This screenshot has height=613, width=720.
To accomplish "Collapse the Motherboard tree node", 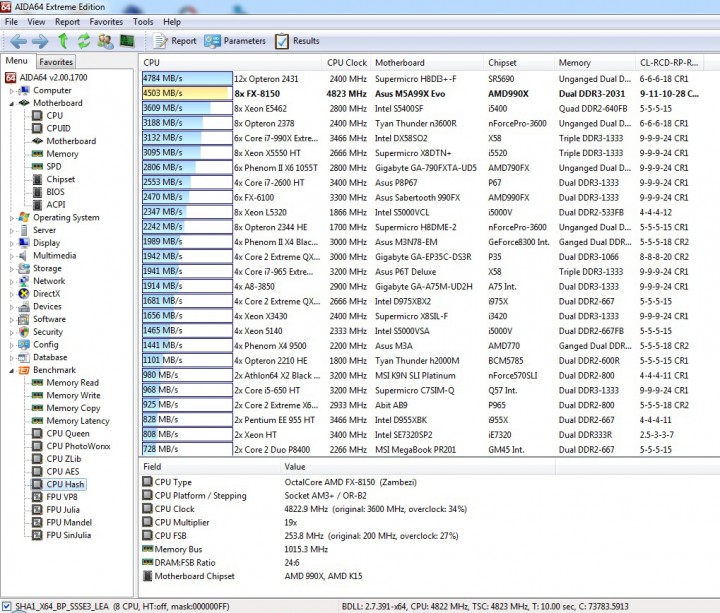I will click(11, 103).
